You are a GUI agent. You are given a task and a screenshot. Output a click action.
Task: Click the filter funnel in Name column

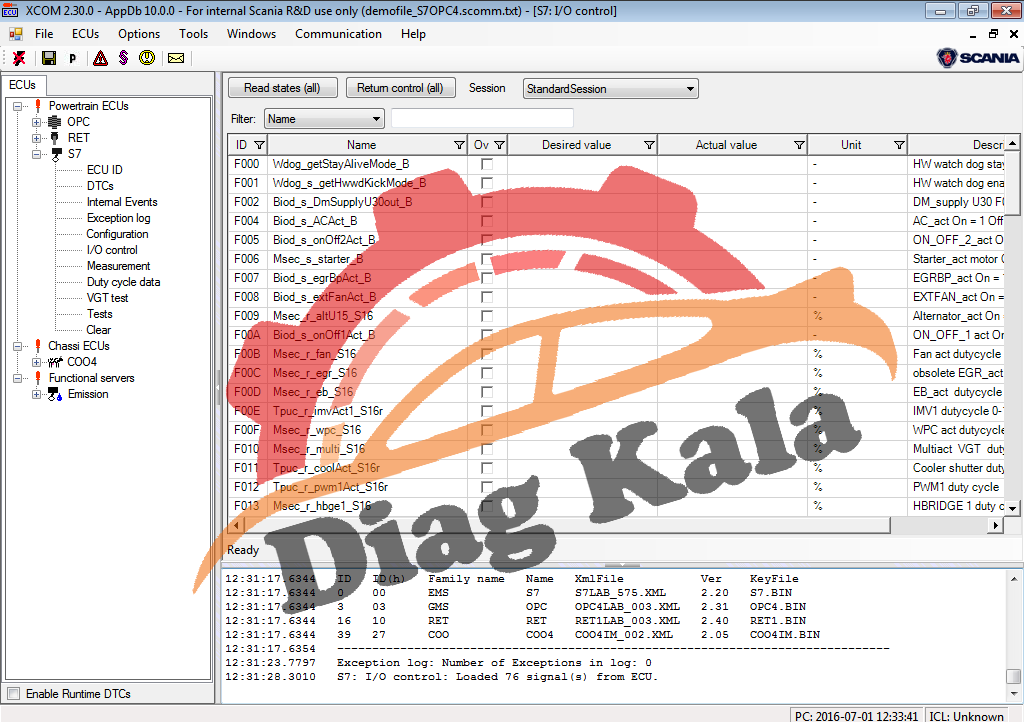point(459,145)
